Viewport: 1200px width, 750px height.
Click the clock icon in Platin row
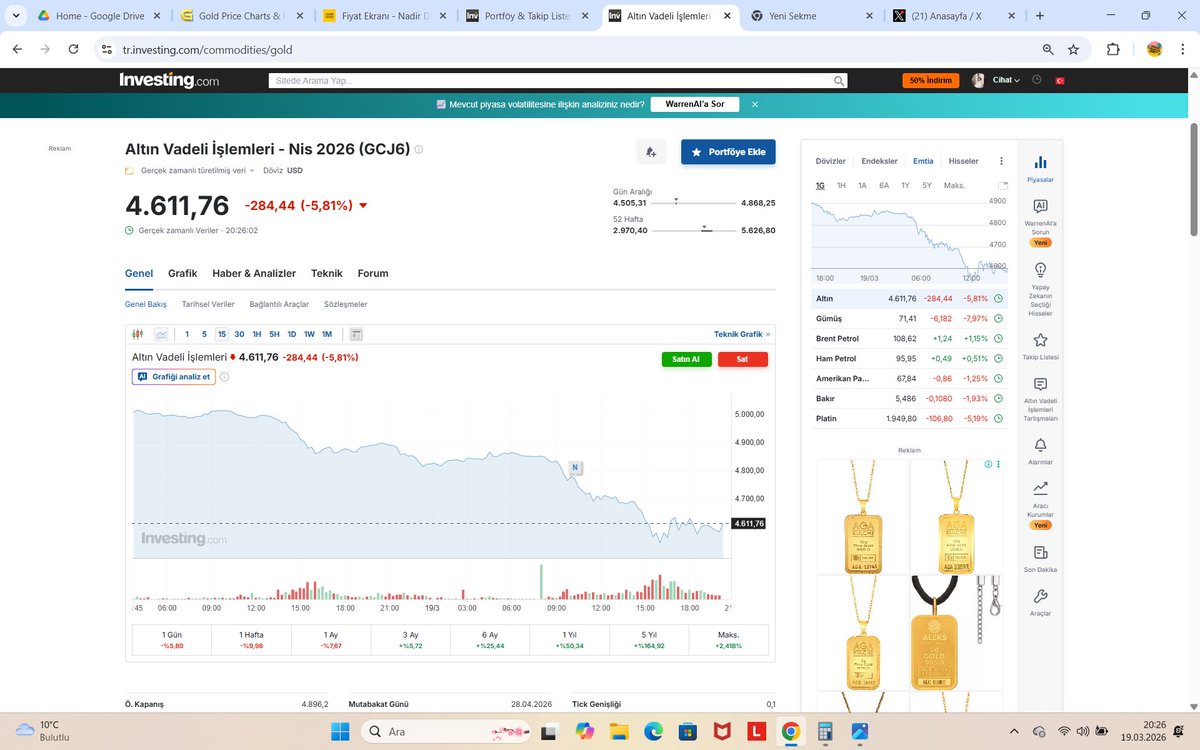tap(998, 419)
